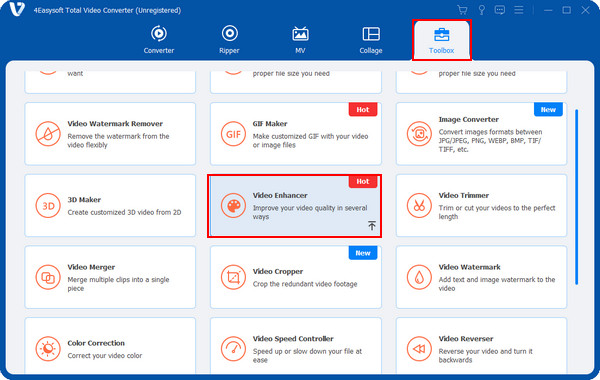The width and height of the screenshot is (600, 380).
Task: Click the Video Watermark title text
Action: (469, 267)
